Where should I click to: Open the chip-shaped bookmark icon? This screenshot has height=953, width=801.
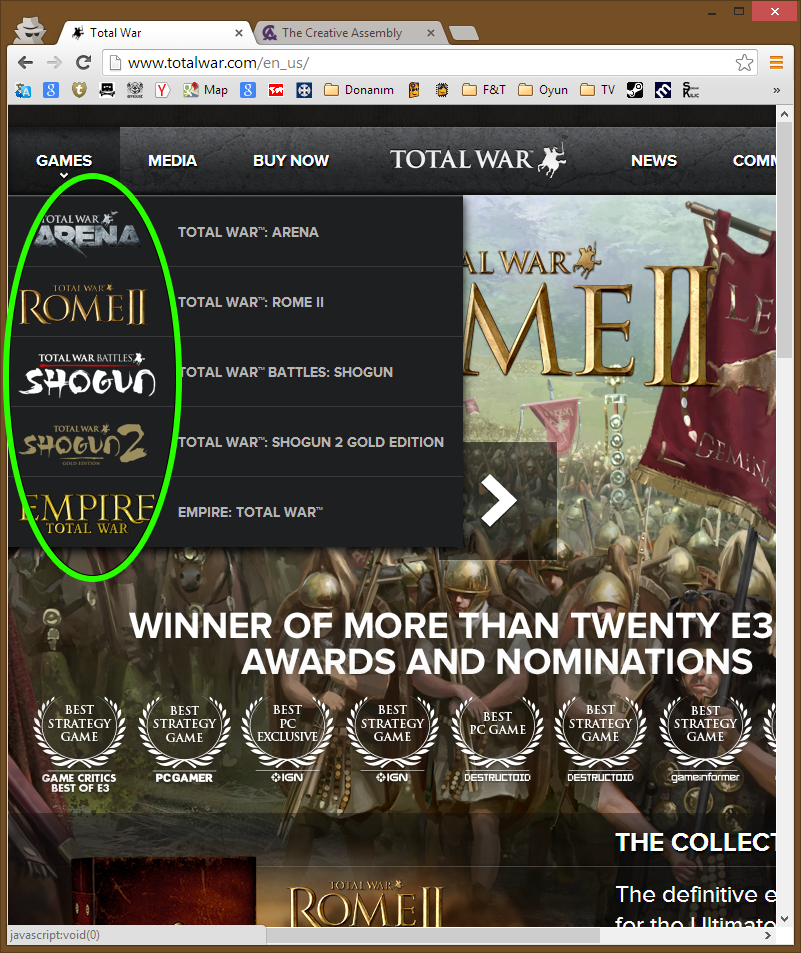pyautogui.click(x=442, y=91)
